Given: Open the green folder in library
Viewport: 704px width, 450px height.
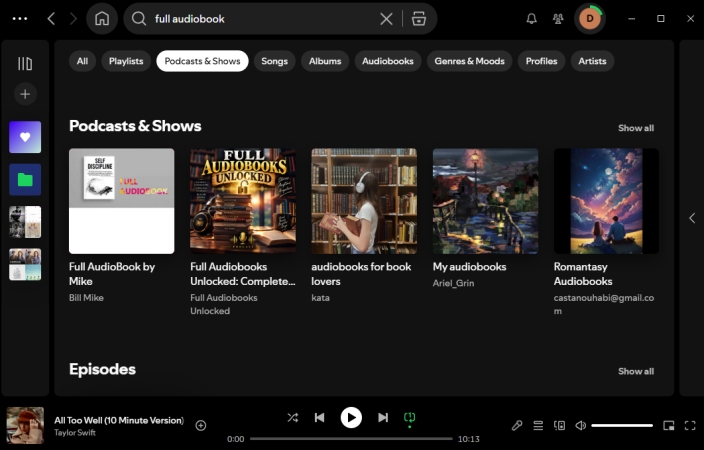Looking at the screenshot, I should [x=25, y=180].
